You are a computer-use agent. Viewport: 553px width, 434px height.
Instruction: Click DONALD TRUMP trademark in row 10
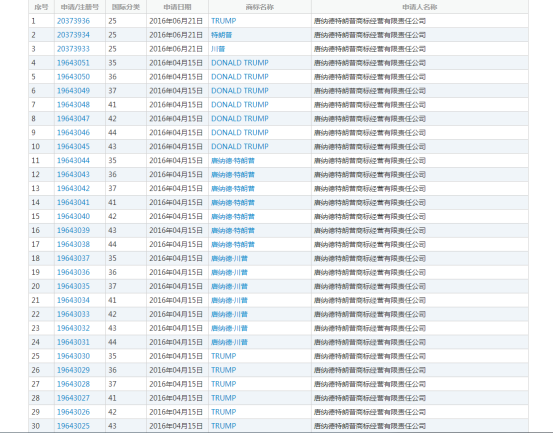pyautogui.click(x=240, y=147)
